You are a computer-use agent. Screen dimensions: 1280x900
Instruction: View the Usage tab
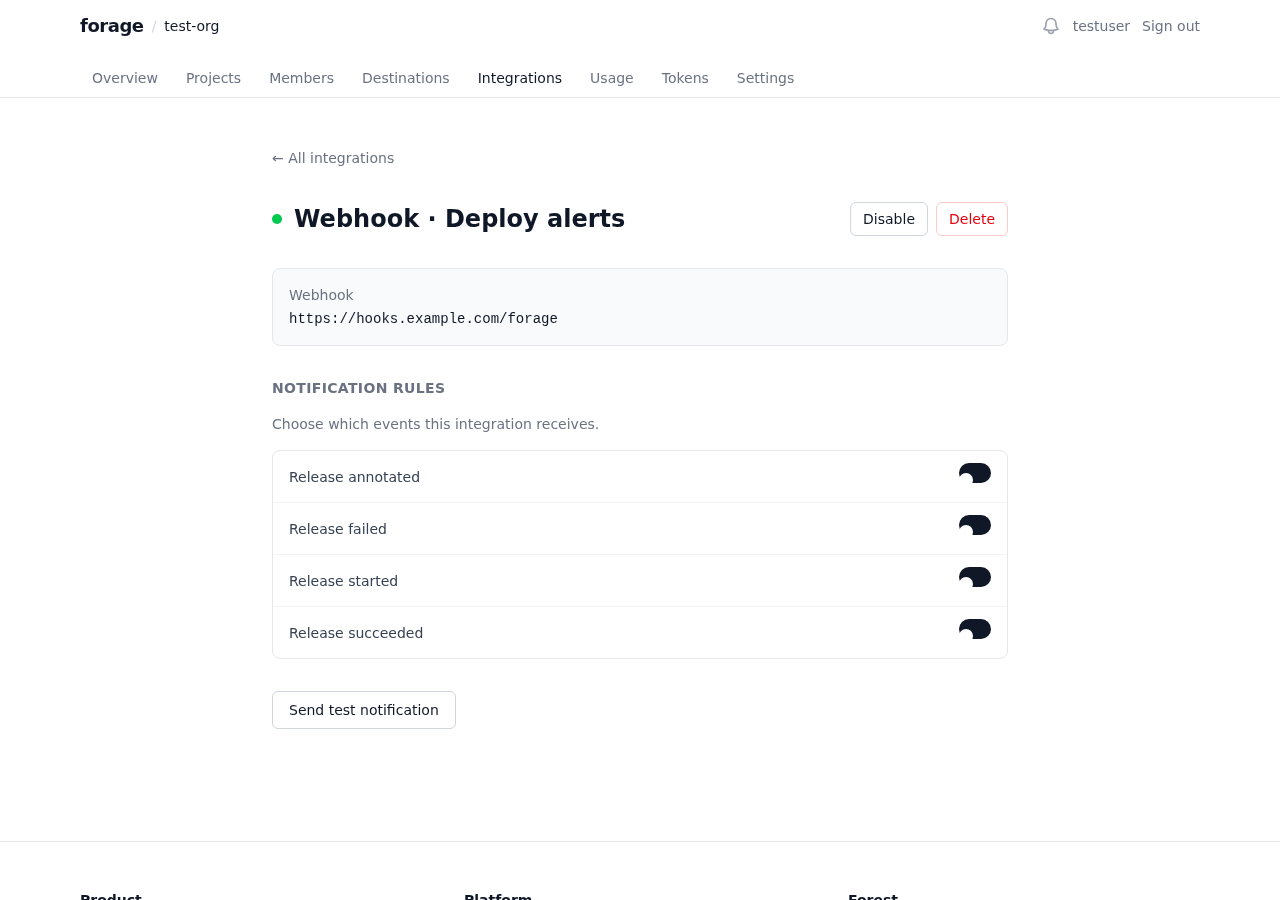point(611,78)
